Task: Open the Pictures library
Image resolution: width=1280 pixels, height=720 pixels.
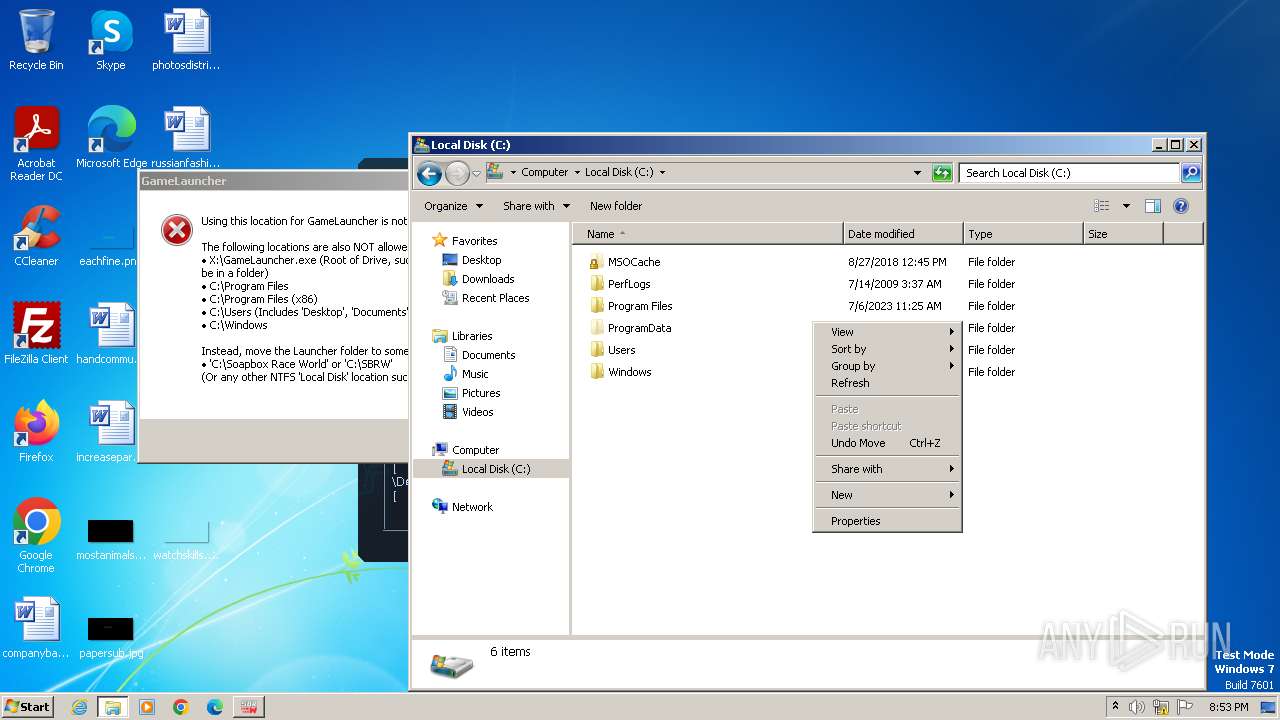Action: pos(481,393)
